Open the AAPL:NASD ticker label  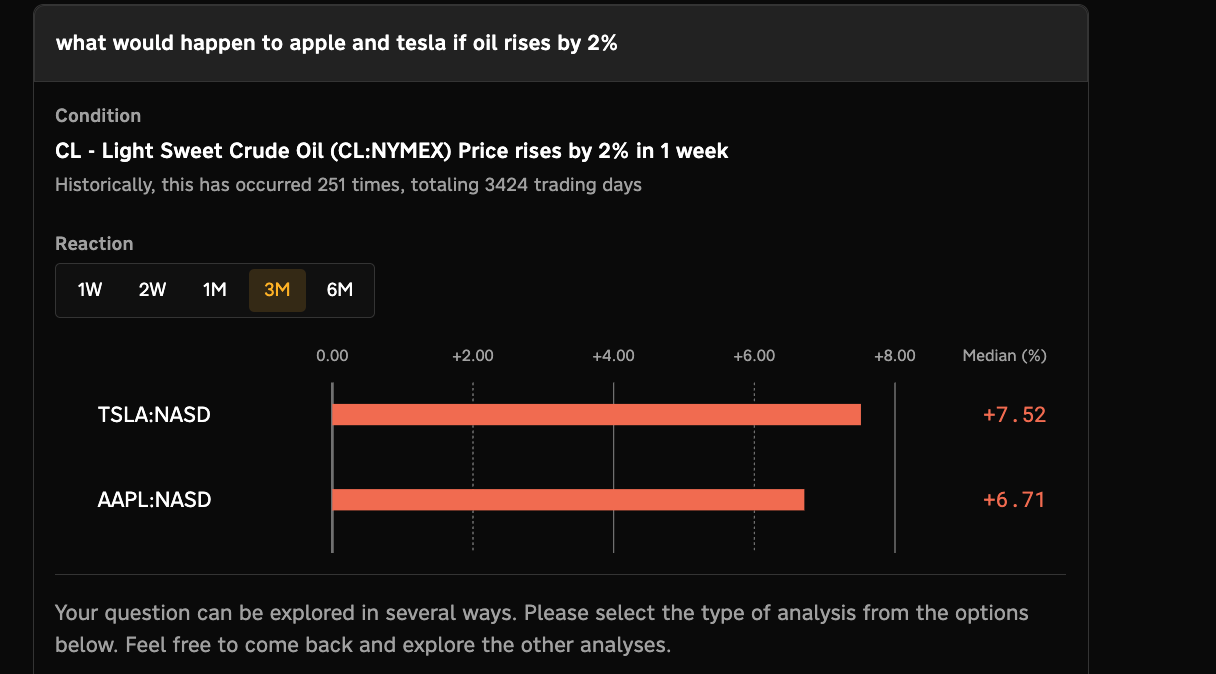pyautogui.click(x=154, y=499)
